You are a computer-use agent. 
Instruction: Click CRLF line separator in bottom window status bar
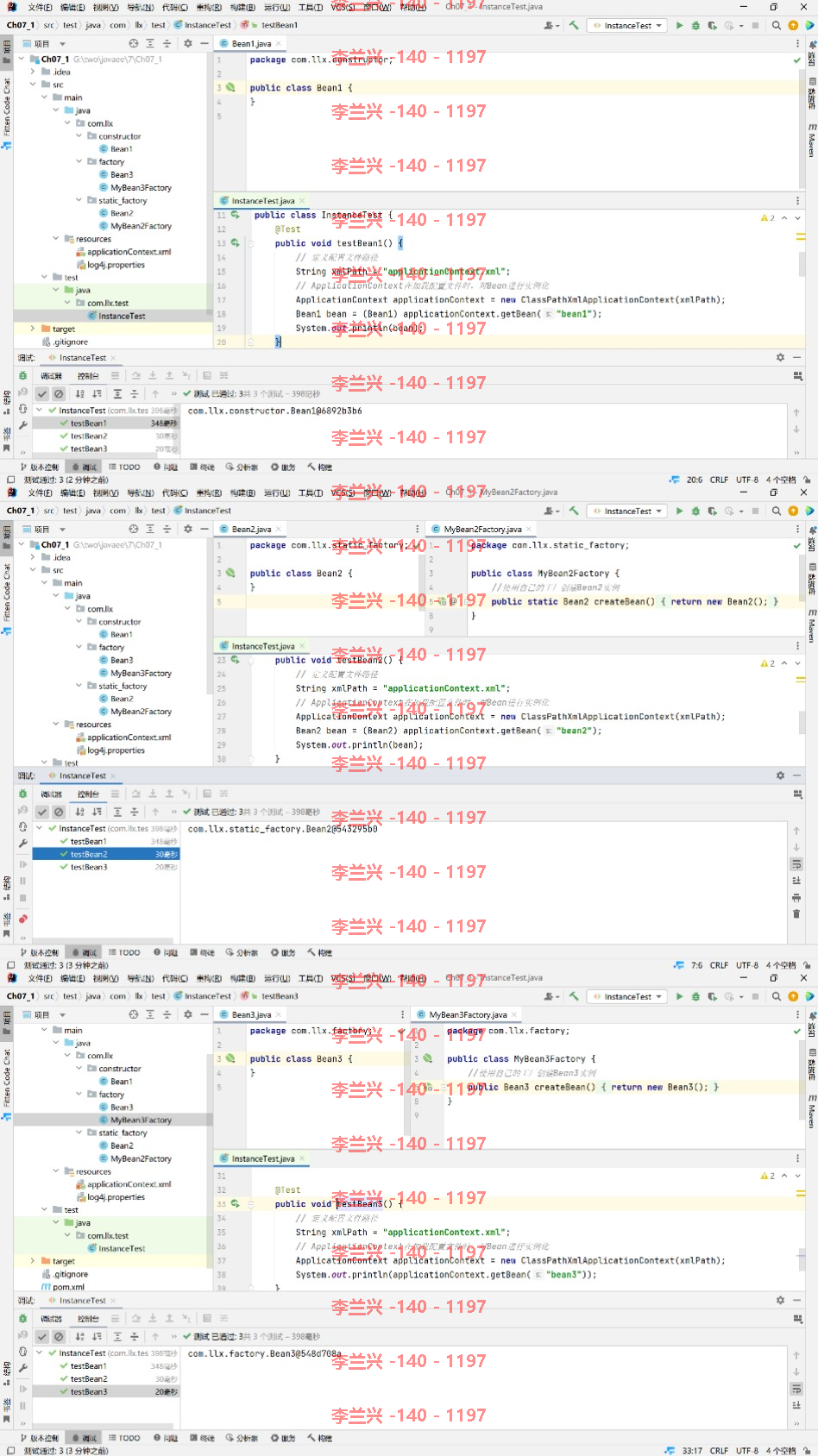[719, 1451]
